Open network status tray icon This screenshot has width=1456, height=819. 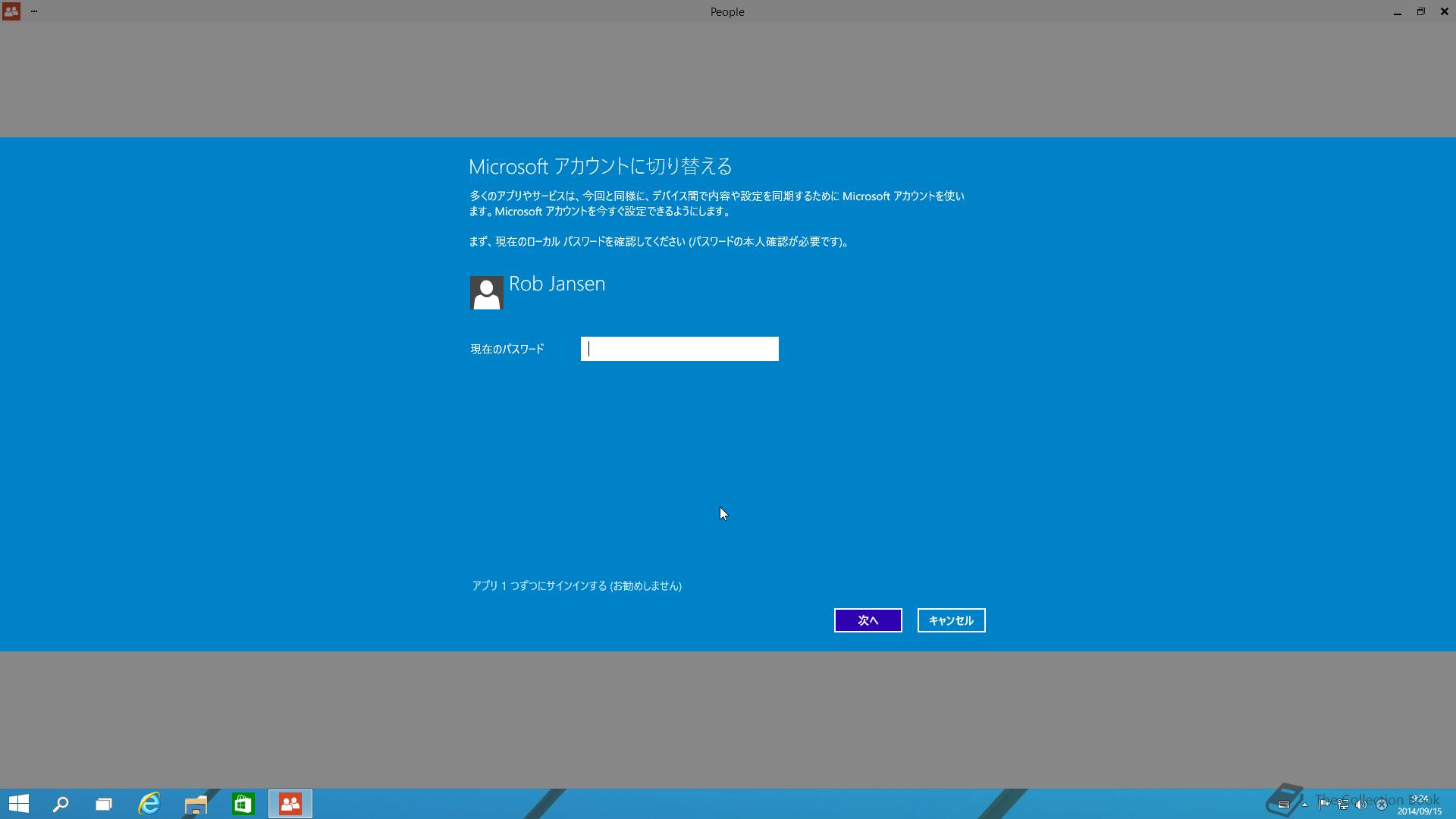[1343, 805]
